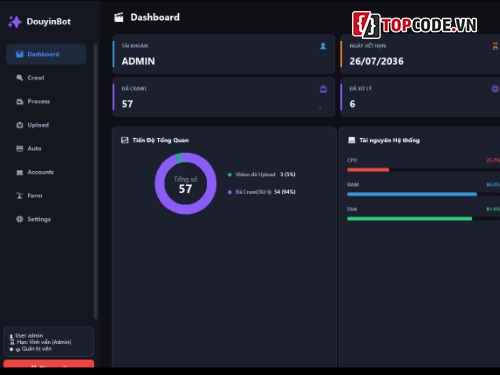Click the Auto sidebar icon
The width and height of the screenshot is (500, 375).
pyautogui.click(x=20, y=148)
